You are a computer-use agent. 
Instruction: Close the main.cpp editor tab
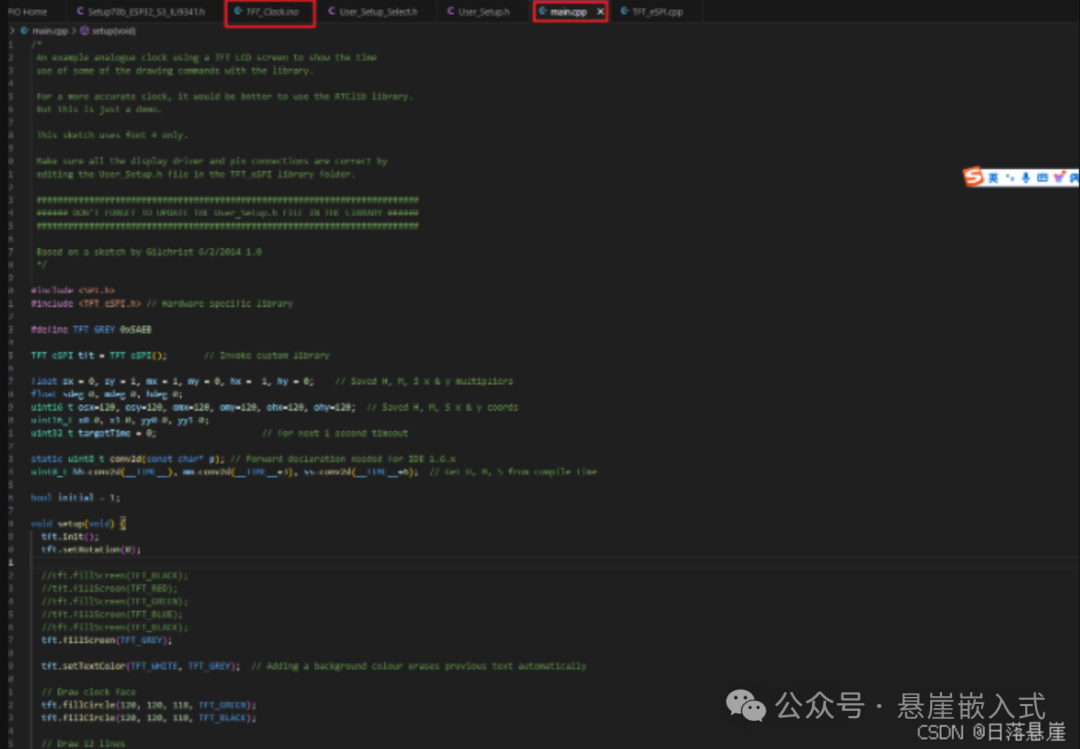pos(600,11)
